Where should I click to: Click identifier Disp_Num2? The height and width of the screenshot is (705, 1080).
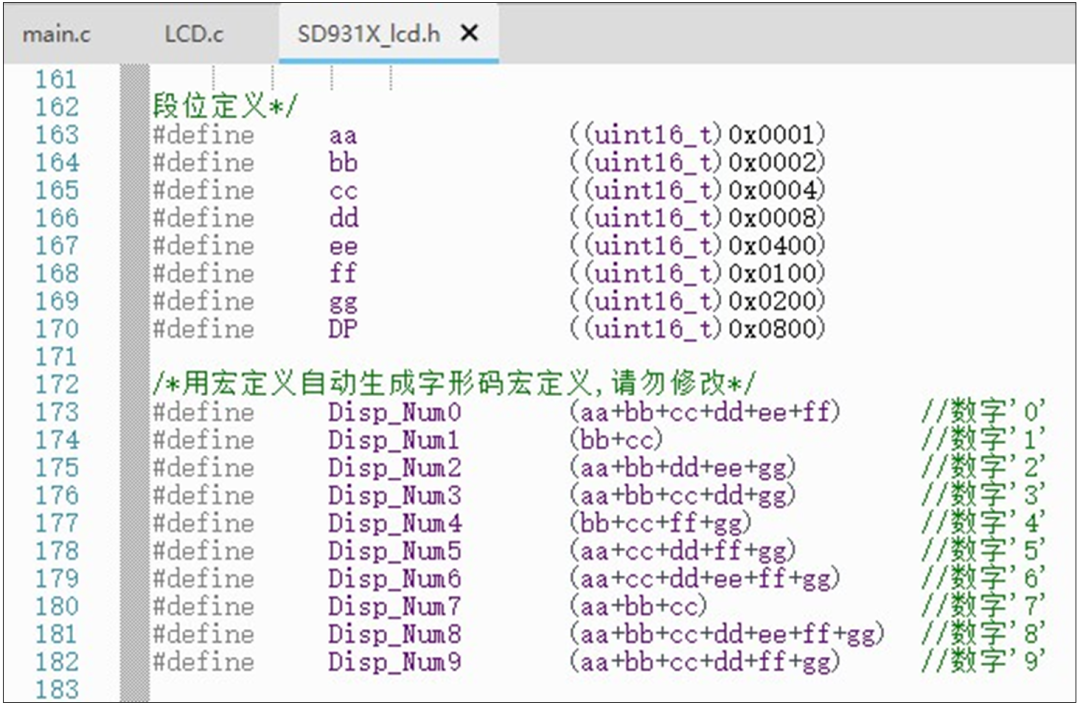point(395,467)
